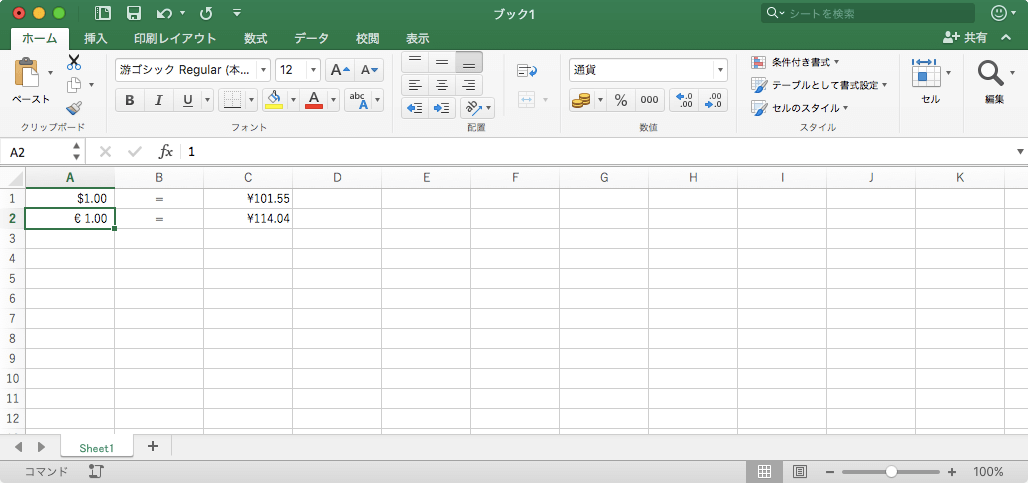Click the insert function fx button
Viewport: 1028px width, 483px height.
point(166,152)
